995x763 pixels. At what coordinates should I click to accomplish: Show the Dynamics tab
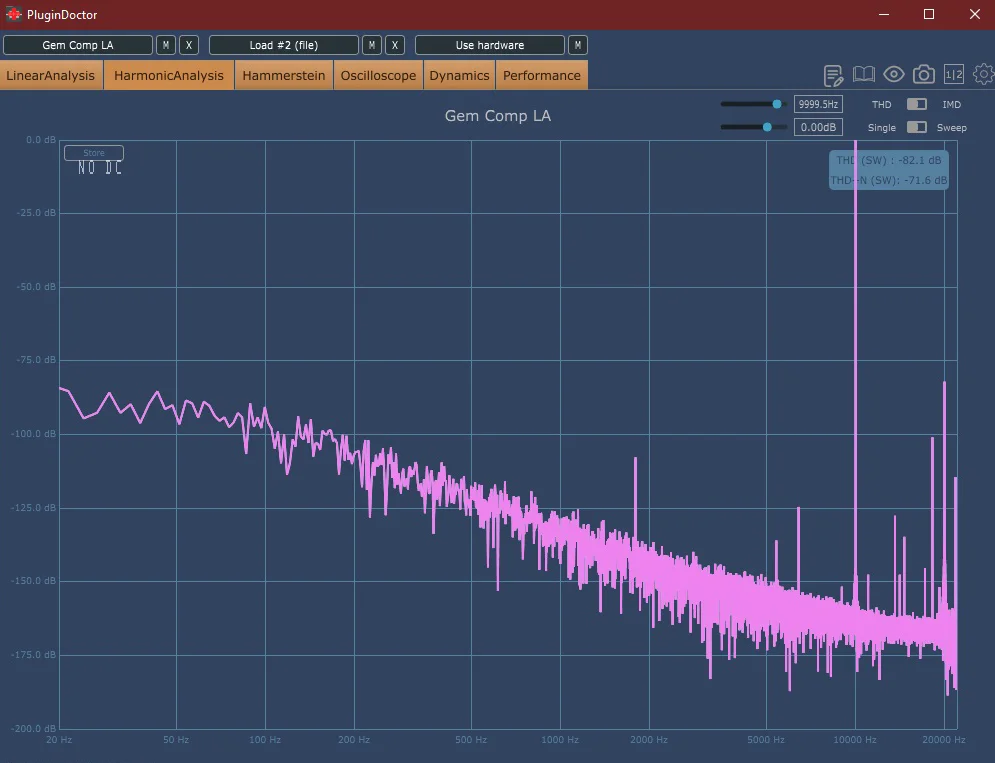(x=459, y=76)
